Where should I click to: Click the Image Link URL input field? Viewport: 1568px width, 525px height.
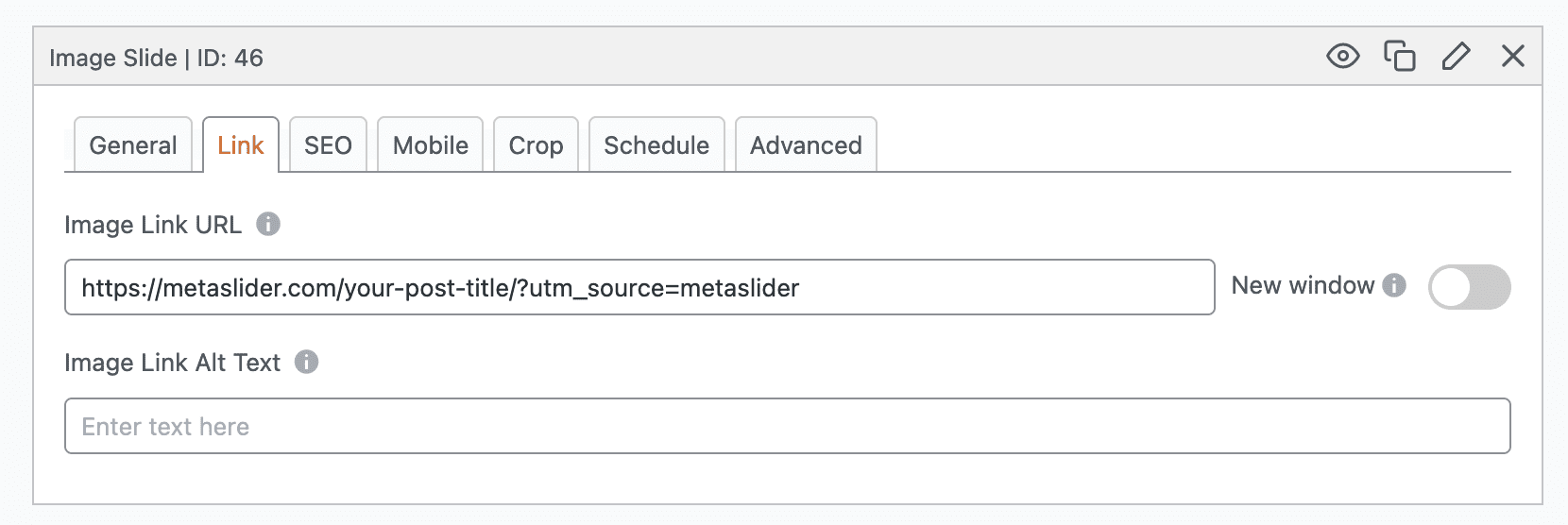639,287
